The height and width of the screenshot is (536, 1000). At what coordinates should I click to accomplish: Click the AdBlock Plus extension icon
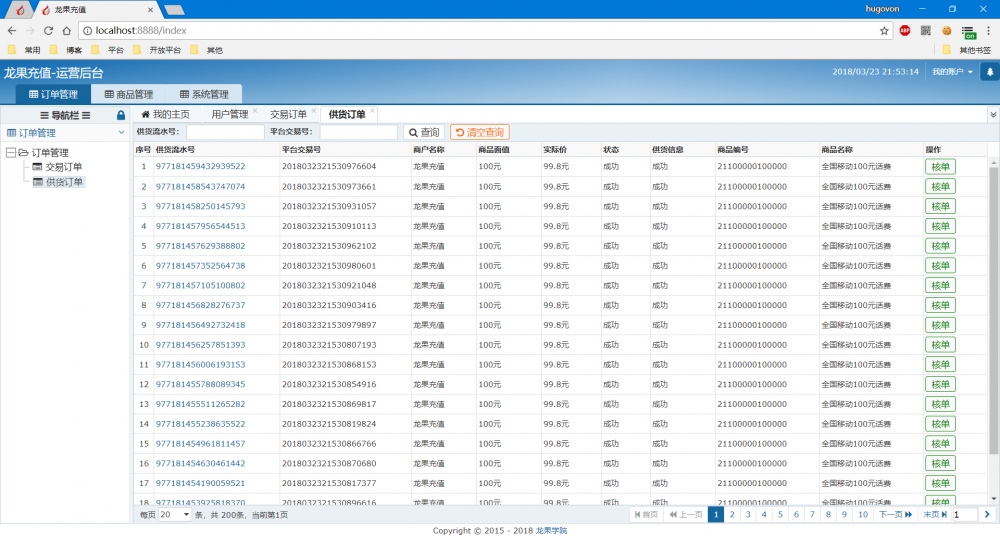(905, 31)
